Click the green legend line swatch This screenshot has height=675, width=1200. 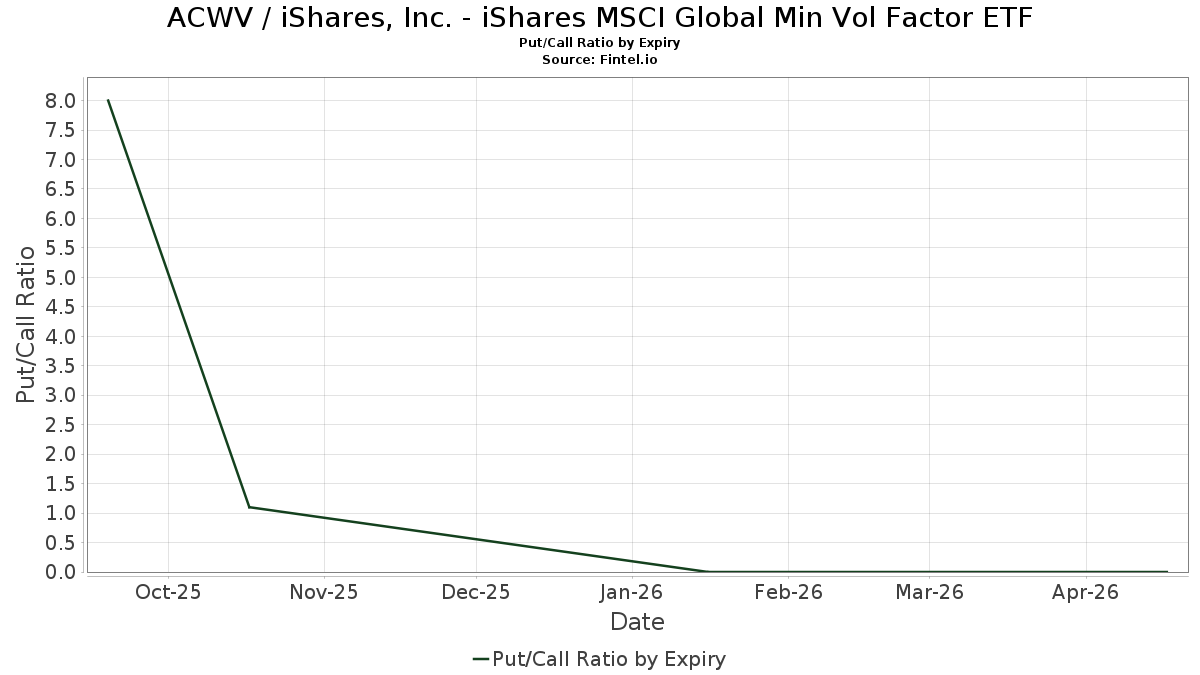click(x=481, y=659)
